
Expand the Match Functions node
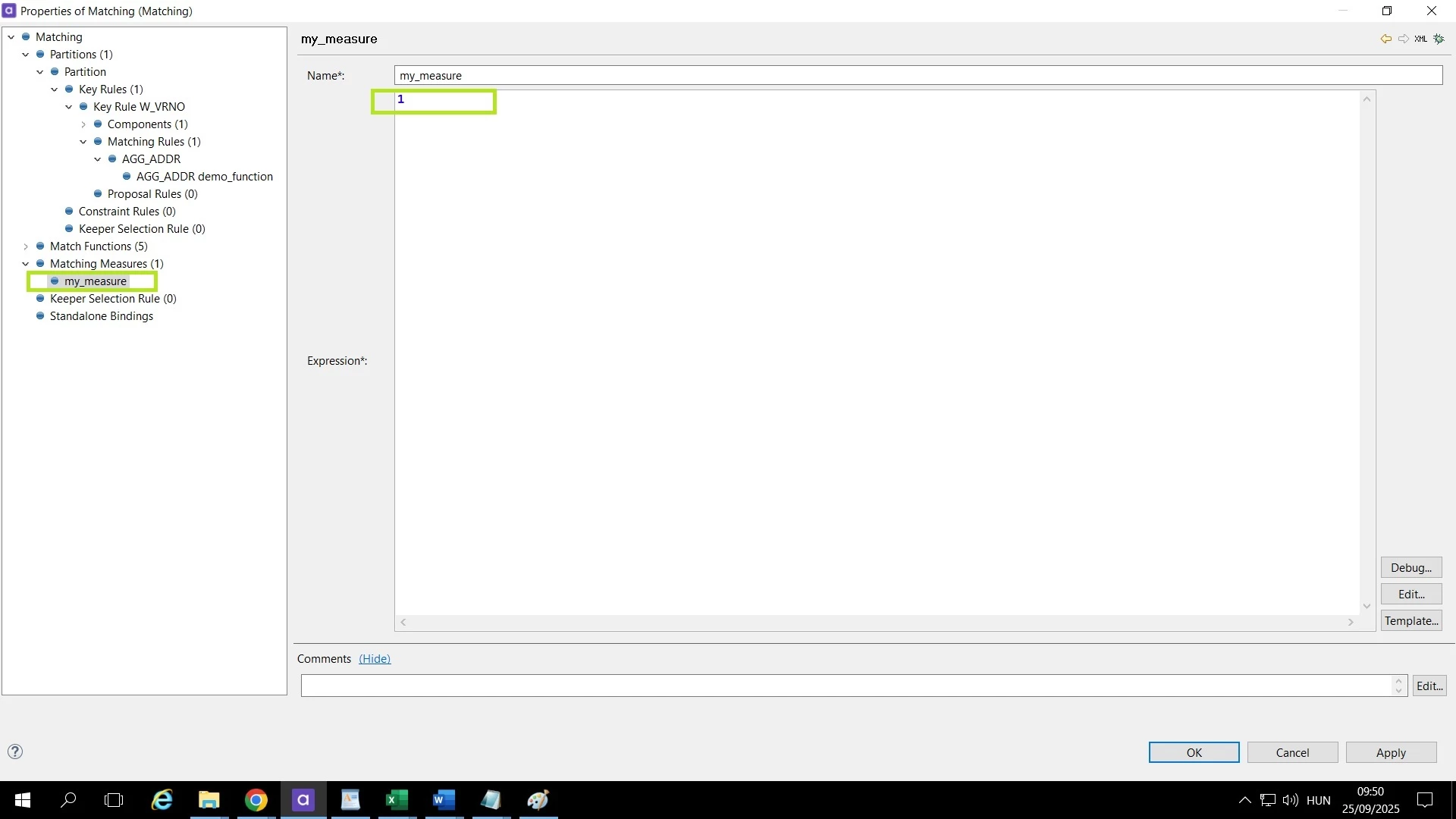tap(26, 246)
